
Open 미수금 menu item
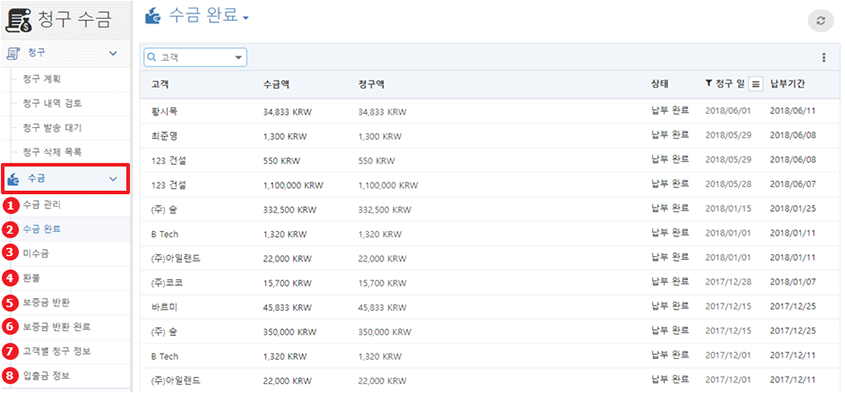[x=36, y=253]
